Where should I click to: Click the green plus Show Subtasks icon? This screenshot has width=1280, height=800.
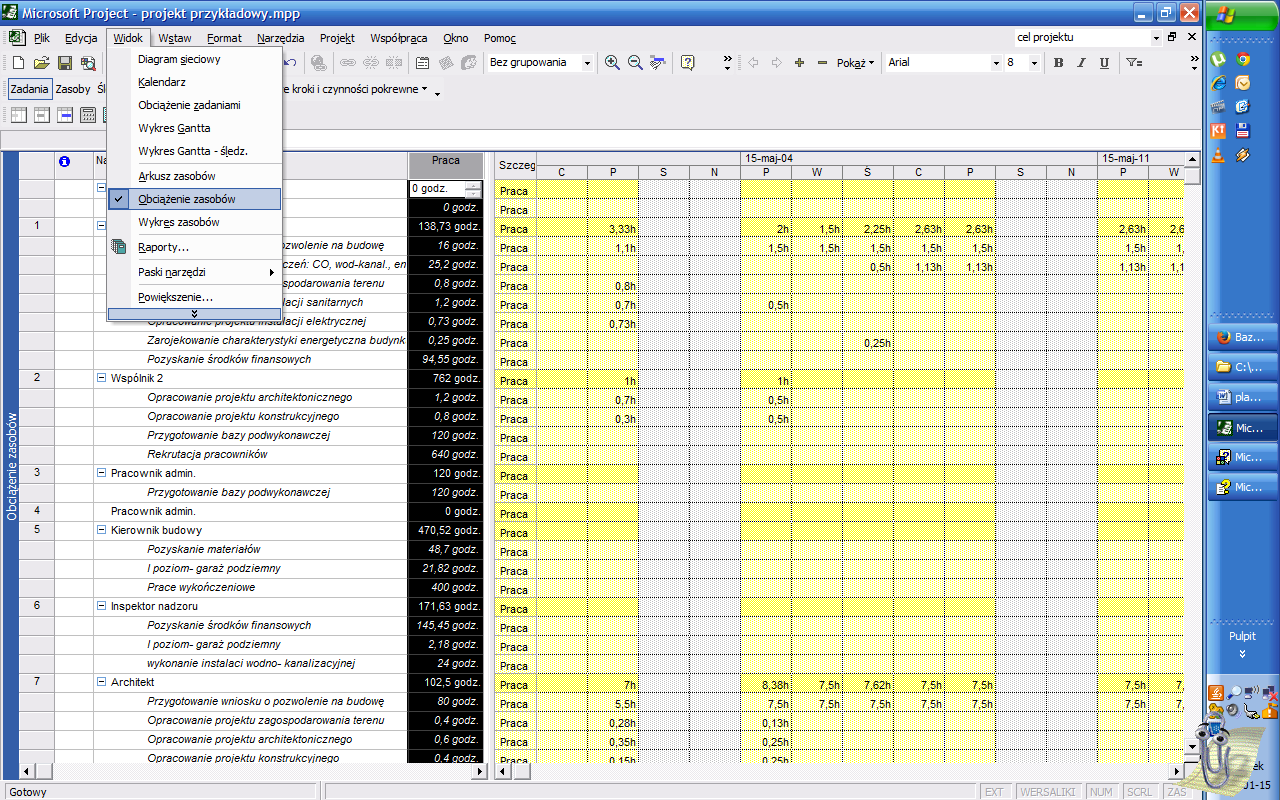(799, 63)
